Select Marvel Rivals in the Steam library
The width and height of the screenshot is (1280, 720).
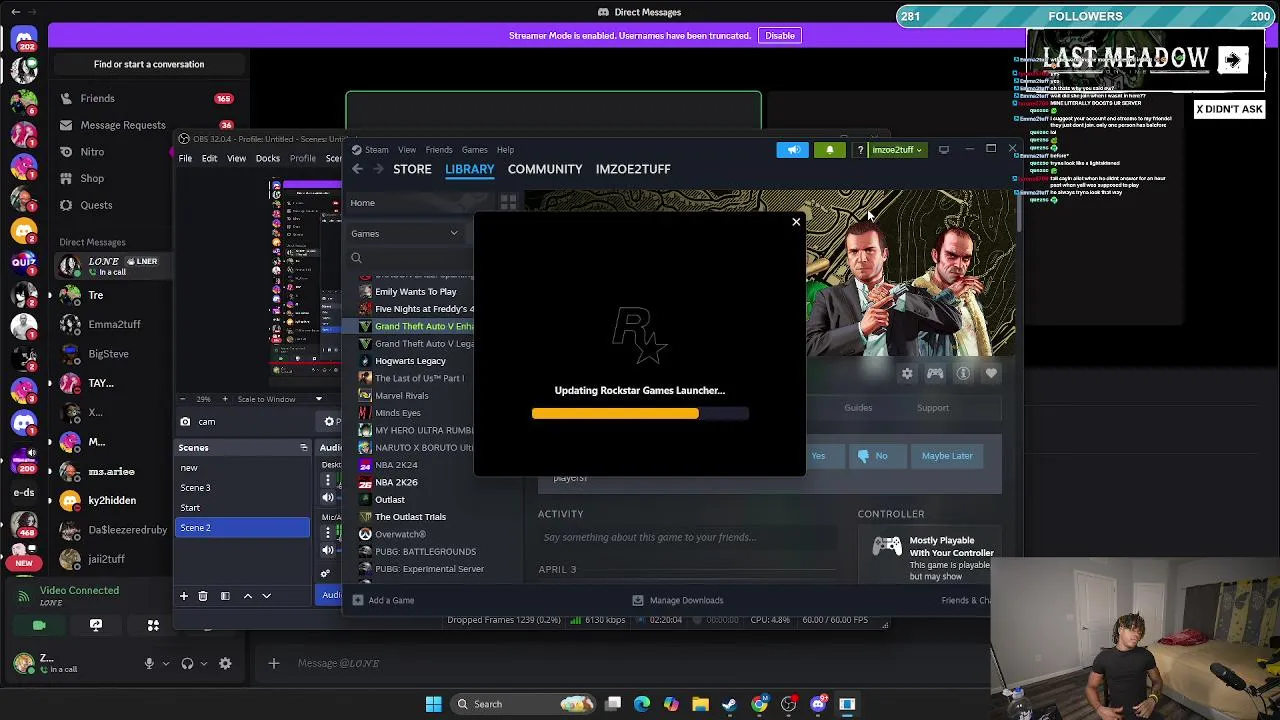(401, 396)
